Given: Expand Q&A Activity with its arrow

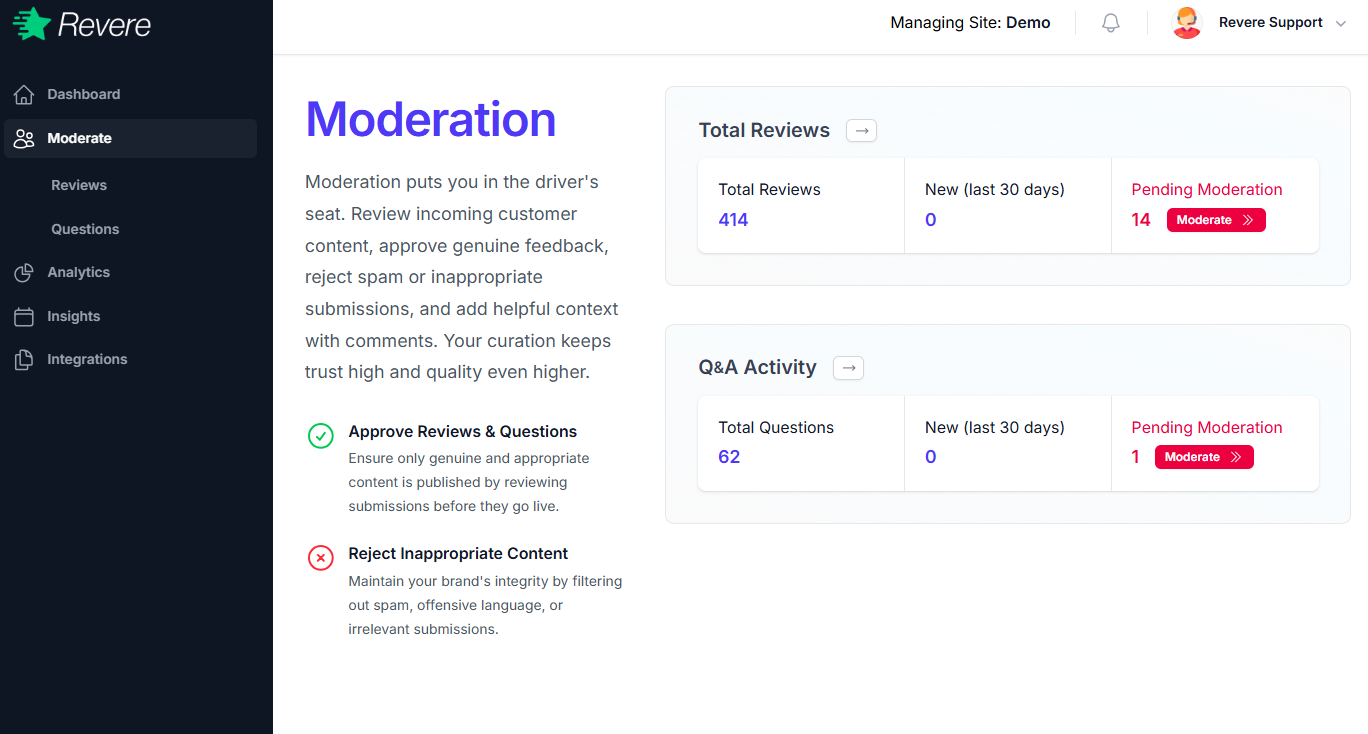Looking at the screenshot, I should click(848, 367).
